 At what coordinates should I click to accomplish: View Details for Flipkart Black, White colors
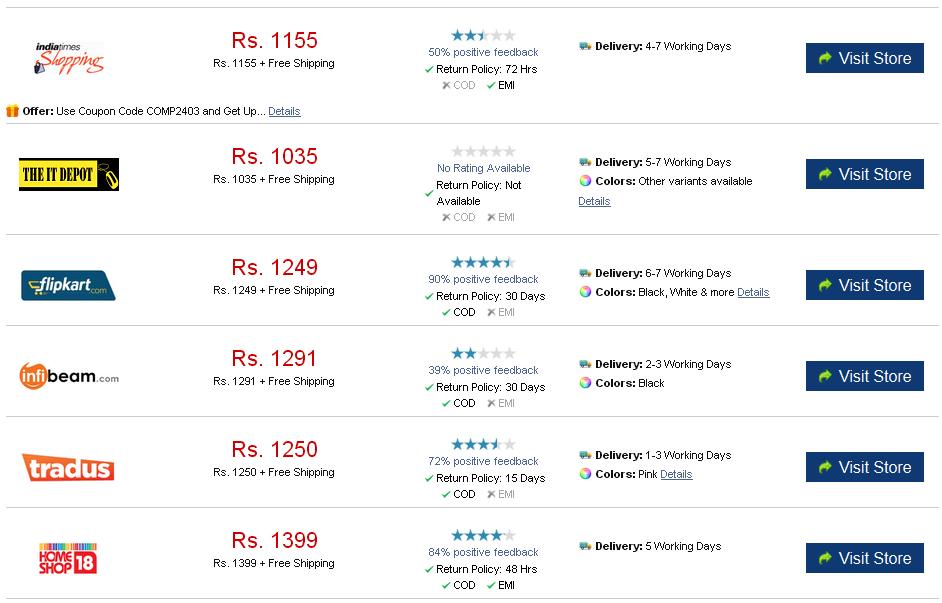753,292
